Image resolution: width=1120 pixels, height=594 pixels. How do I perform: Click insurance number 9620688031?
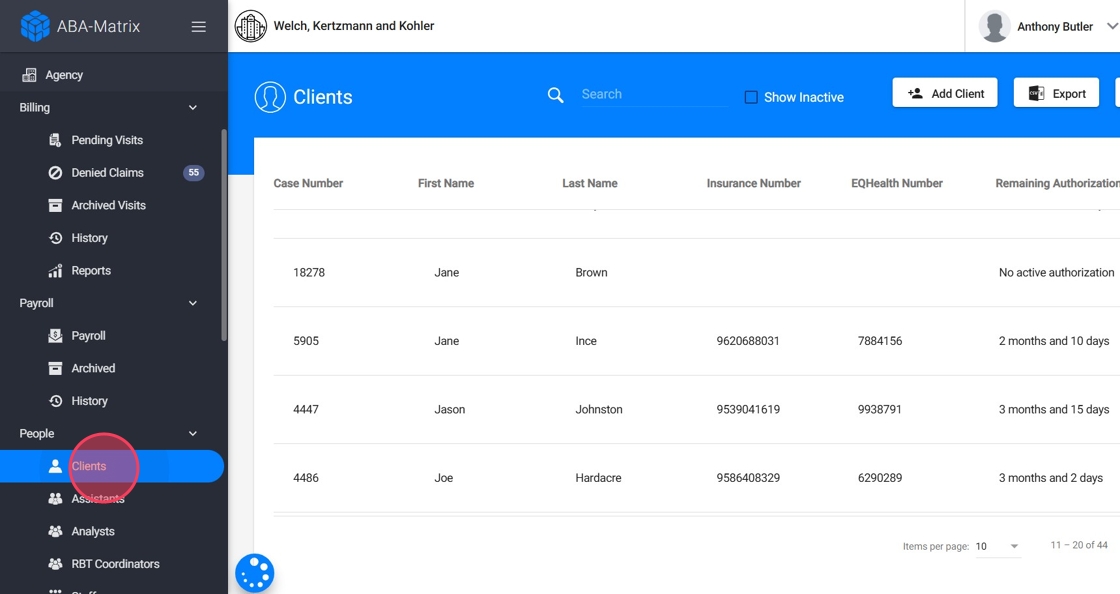point(748,341)
